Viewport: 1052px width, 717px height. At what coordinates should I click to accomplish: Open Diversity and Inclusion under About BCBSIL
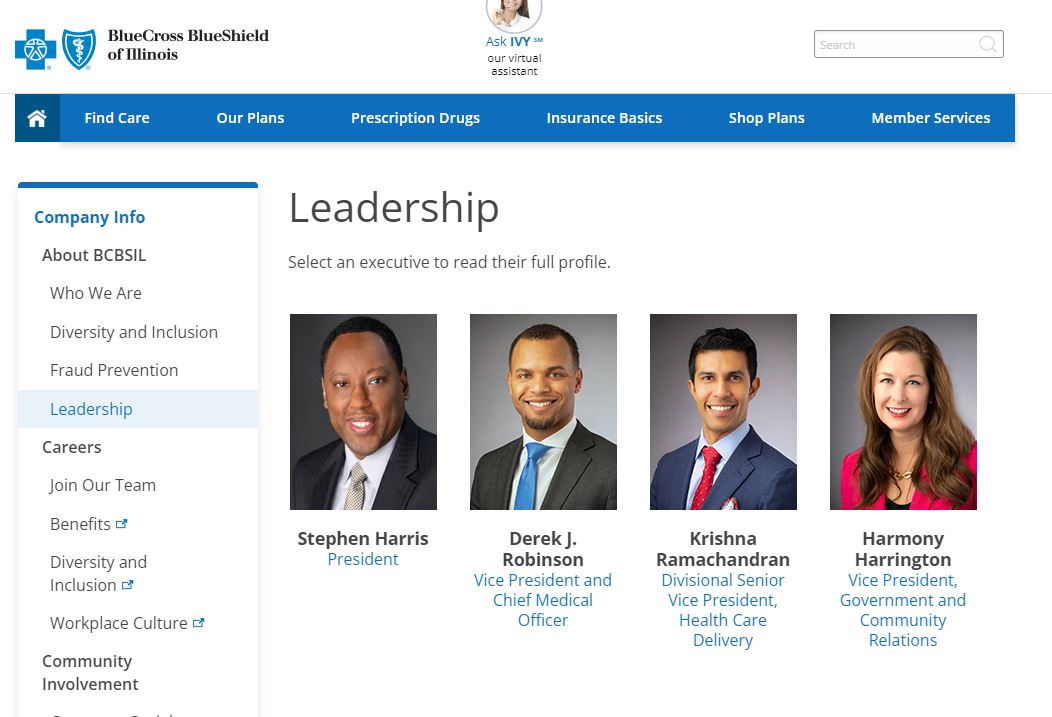(134, 332)
